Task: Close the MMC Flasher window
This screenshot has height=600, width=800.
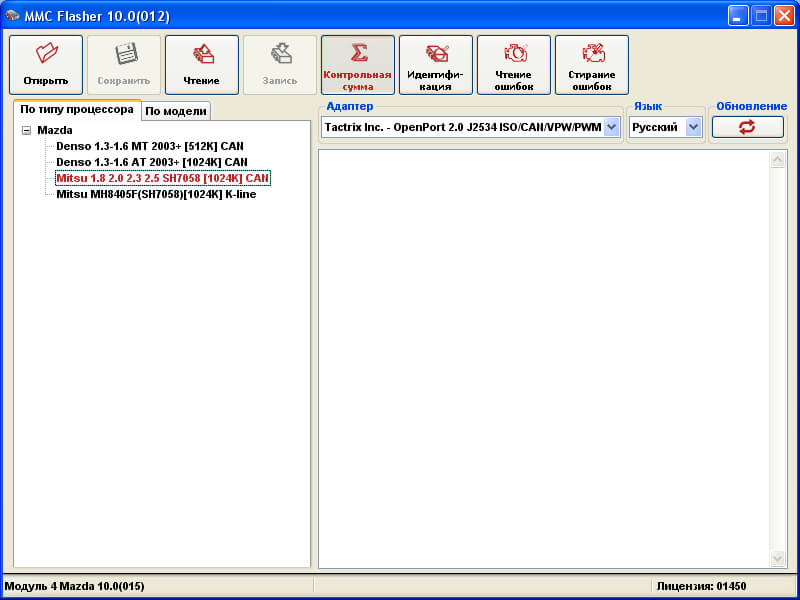Action: pos(784,16)
